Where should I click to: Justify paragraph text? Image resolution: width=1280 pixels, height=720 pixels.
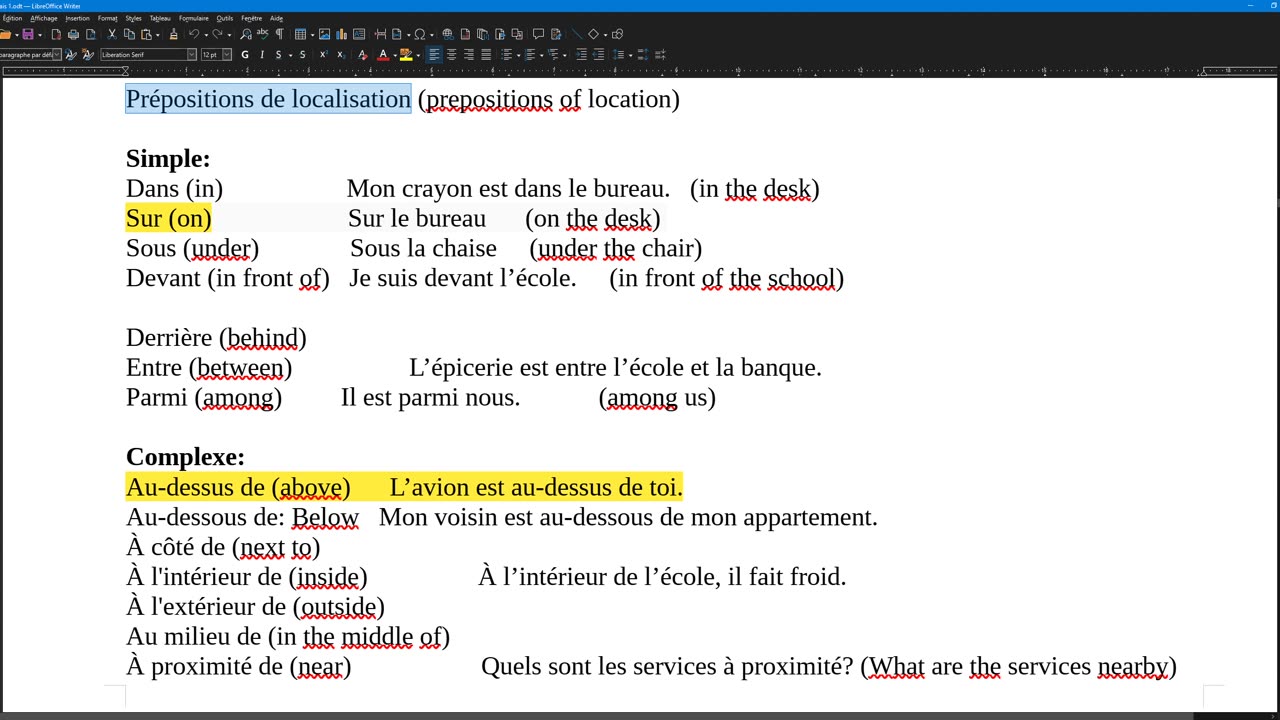pyautogui.click(x=486, y=55)
